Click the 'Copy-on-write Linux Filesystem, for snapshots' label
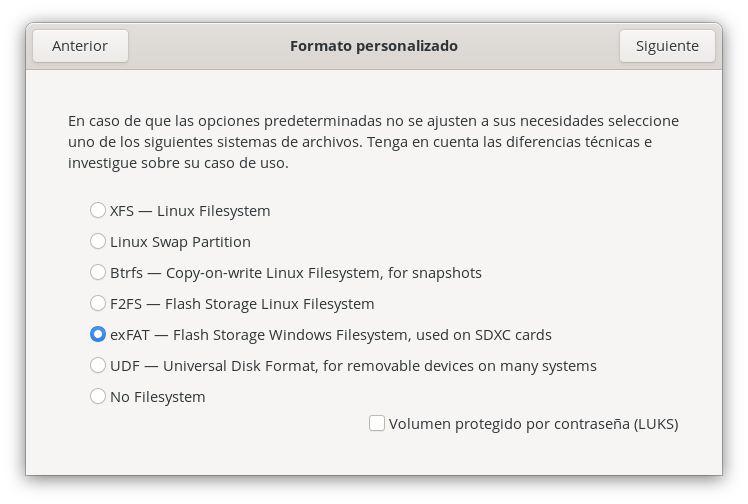Image resolution: width=748 pixels, height=504 pixels. [x=323, y=273]
